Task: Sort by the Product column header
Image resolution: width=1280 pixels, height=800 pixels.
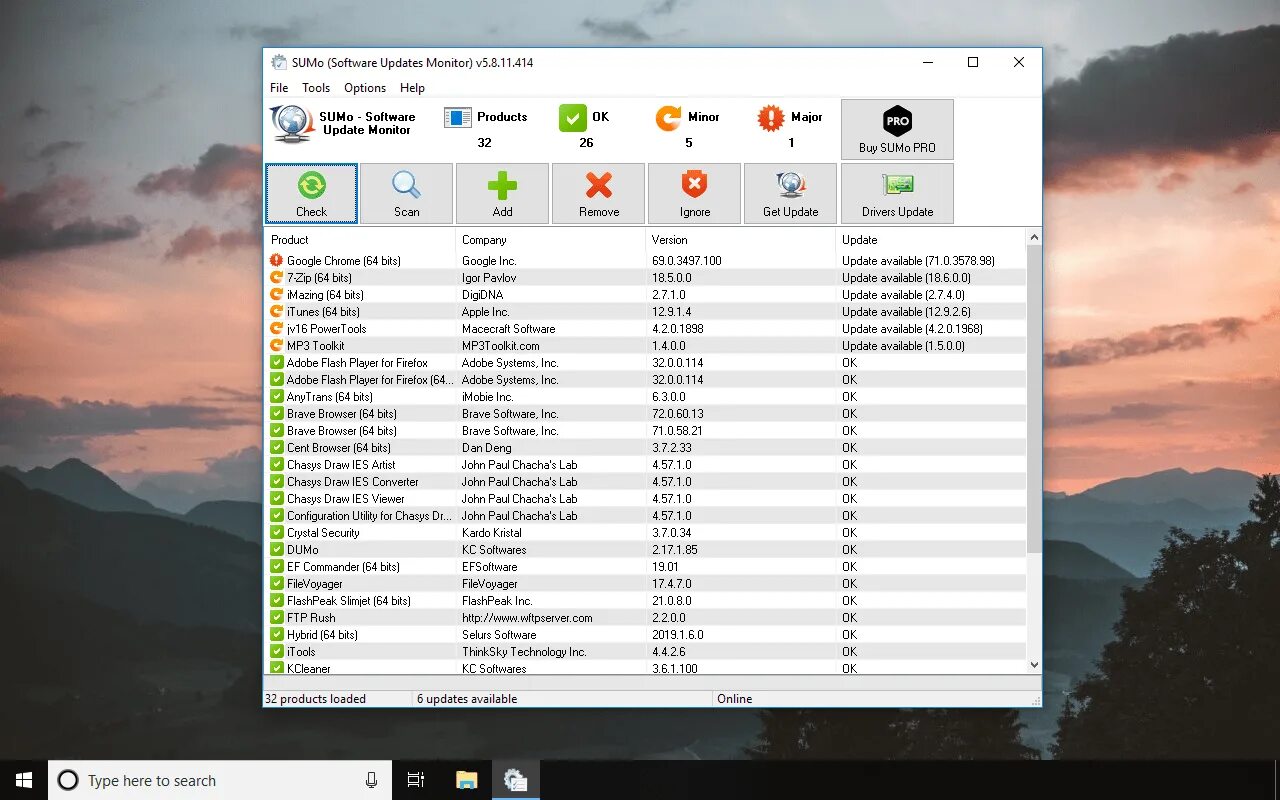Action: (x=360, y=240)
